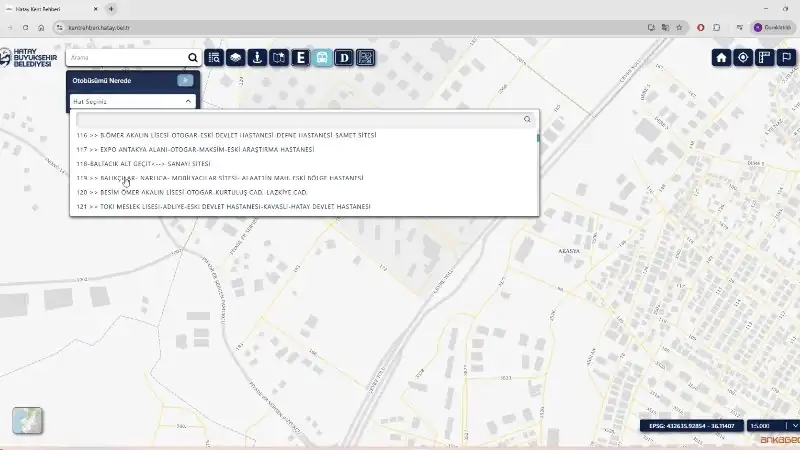Screen dimensions: 800x450
Task: Open the layers stack tool
Action: (x=235, y=58)
